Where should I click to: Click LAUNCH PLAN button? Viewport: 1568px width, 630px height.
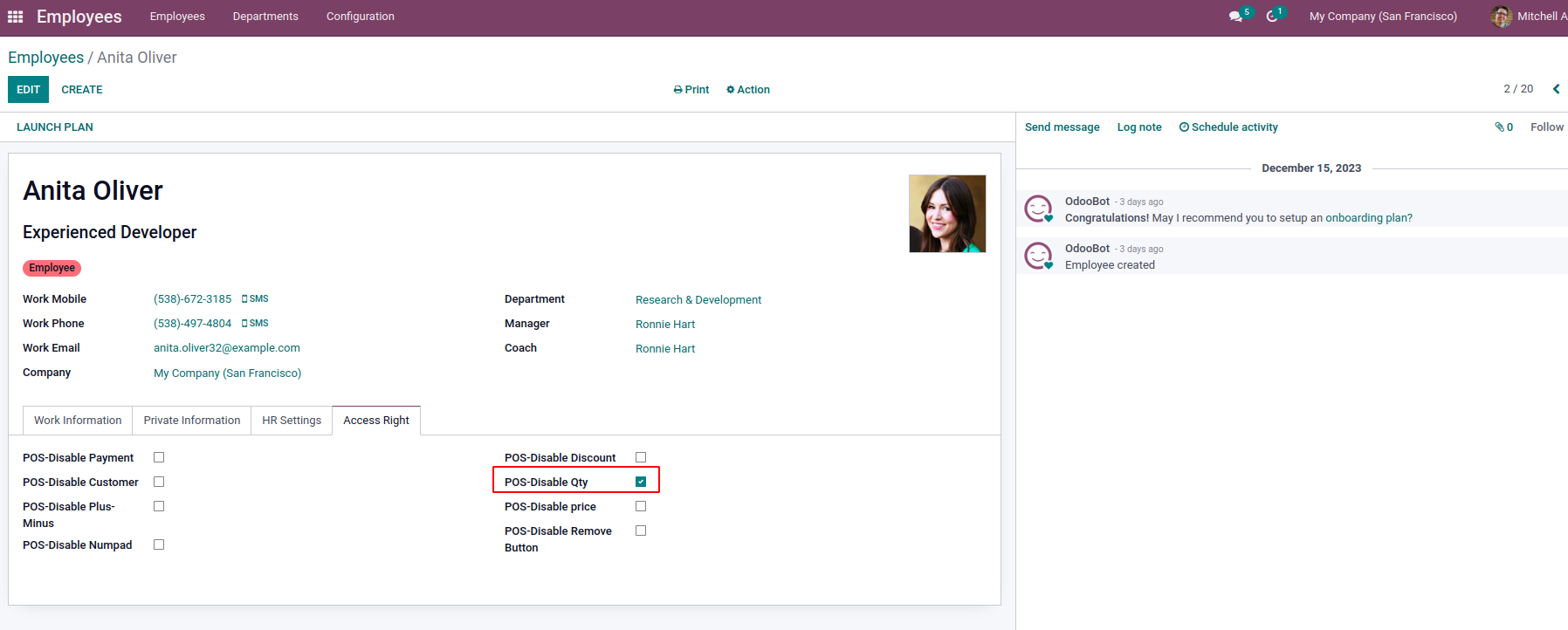click(55, 127)
